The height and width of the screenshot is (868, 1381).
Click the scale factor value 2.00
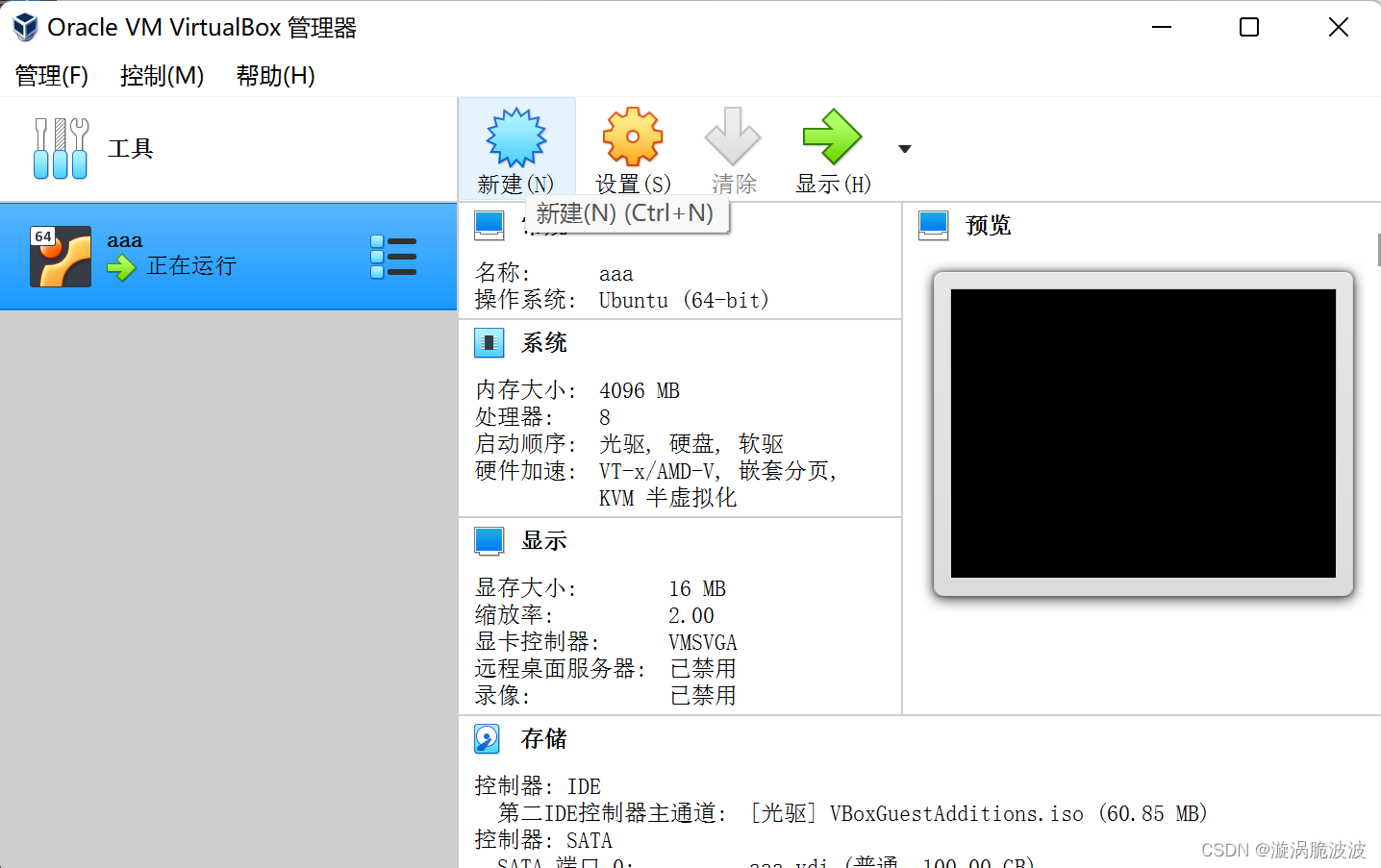click(x=691, y=616)
